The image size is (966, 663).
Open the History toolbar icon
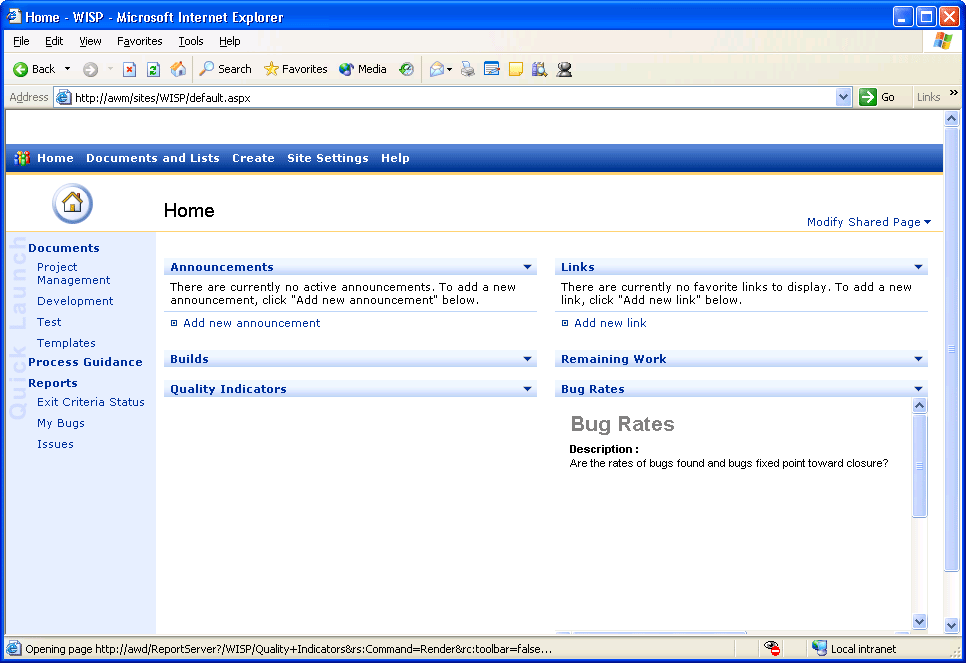pos(406,69)
